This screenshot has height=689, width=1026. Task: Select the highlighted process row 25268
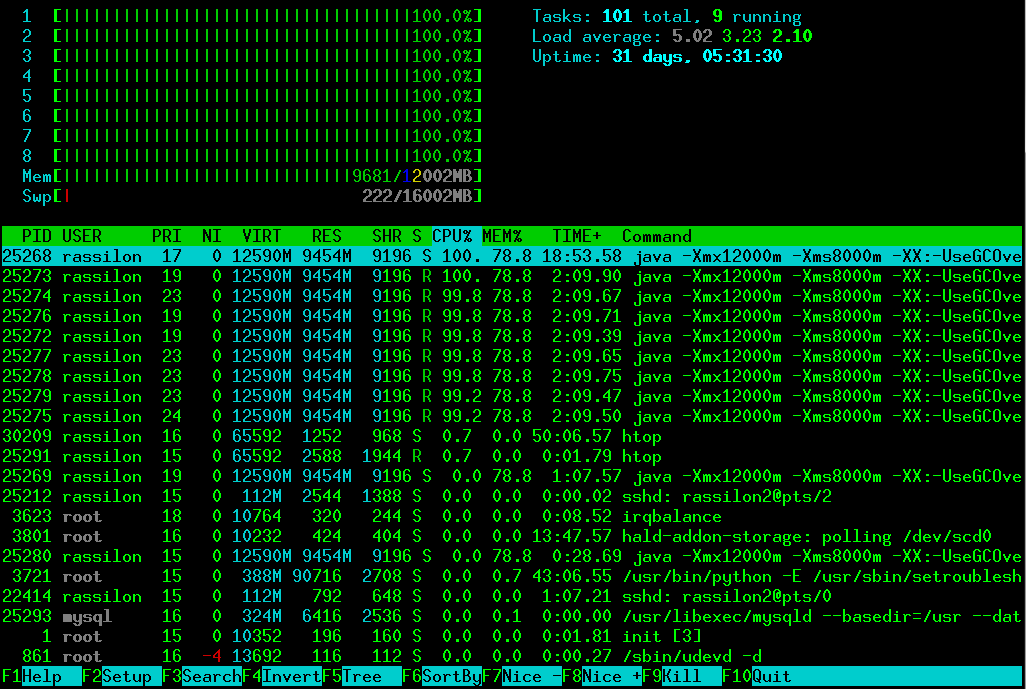[512, 256]
